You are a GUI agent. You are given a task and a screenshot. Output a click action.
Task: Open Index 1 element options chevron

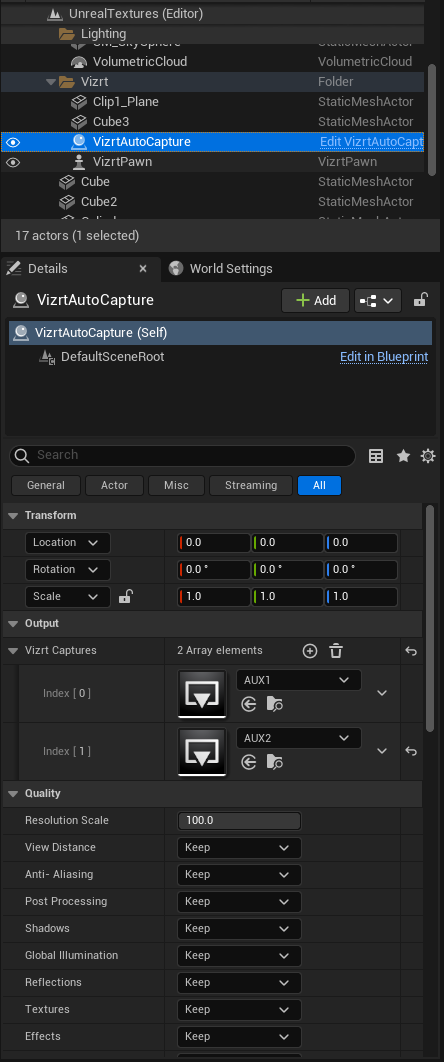pyautogui.click(x=382, y=750)
